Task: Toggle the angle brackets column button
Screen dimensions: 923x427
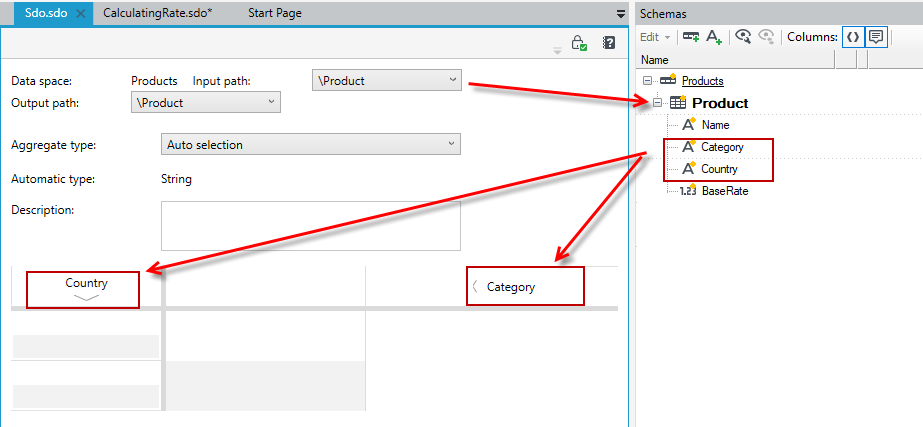Action: click(x=853, y=37)
